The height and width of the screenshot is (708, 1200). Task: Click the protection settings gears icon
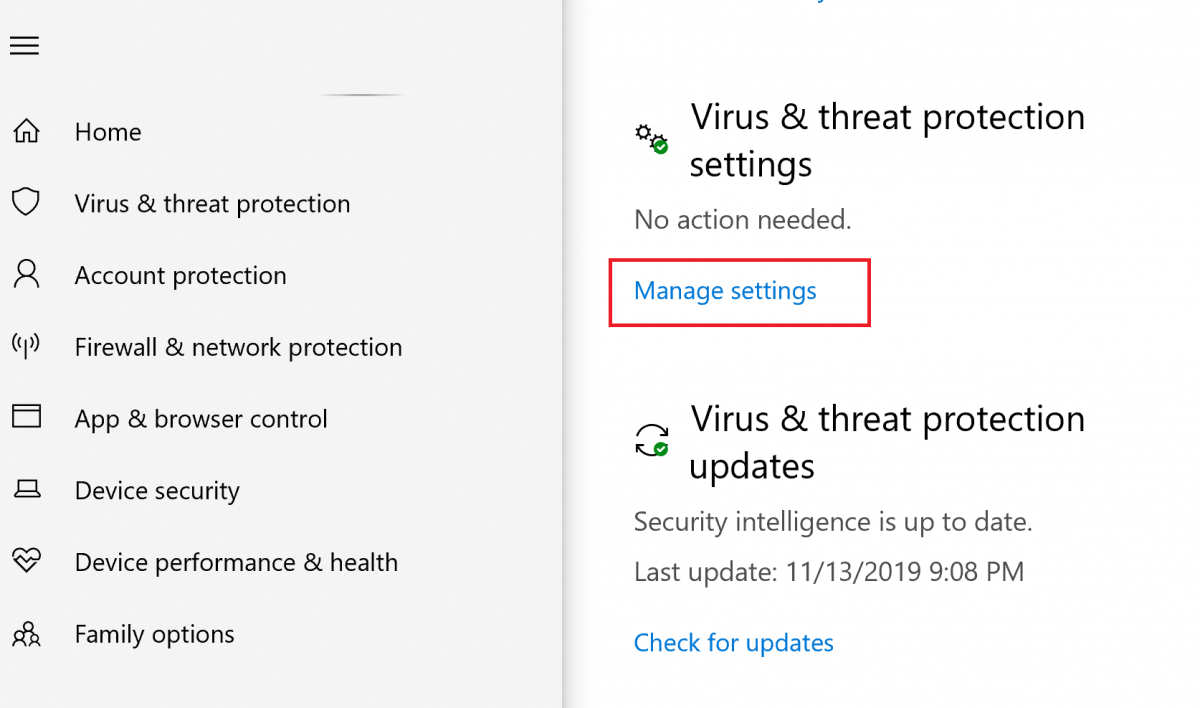pos(652,139)
